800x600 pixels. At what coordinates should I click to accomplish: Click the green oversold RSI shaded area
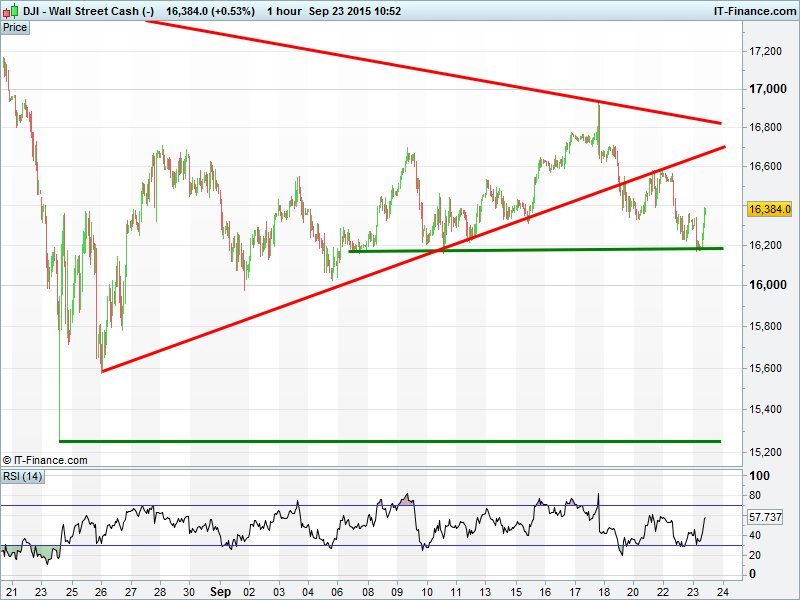point(45,551)
